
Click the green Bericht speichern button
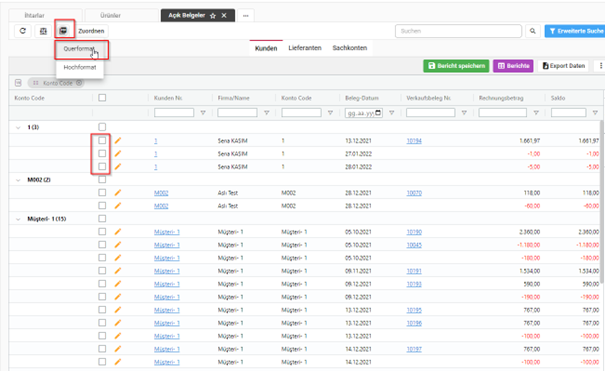pyautogui.click(x=456, y=66)
